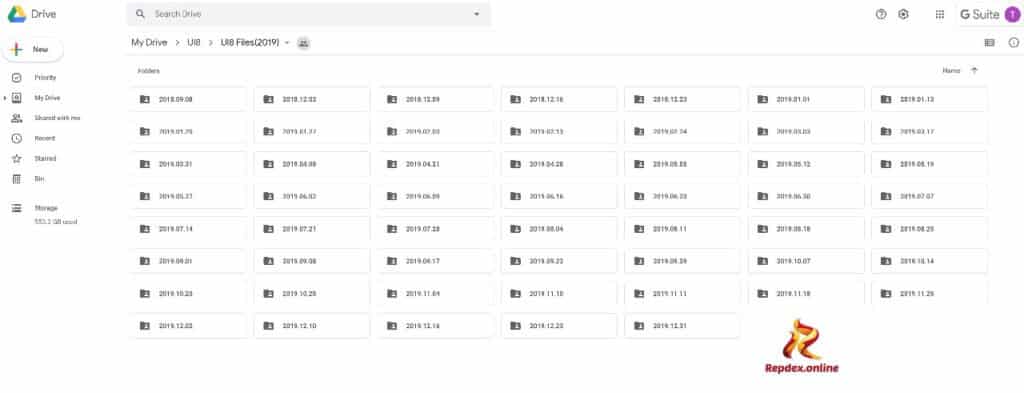Click the shared people icon in breadcrumb
The image size is (1024, 393).
click(x=304, y=43)
